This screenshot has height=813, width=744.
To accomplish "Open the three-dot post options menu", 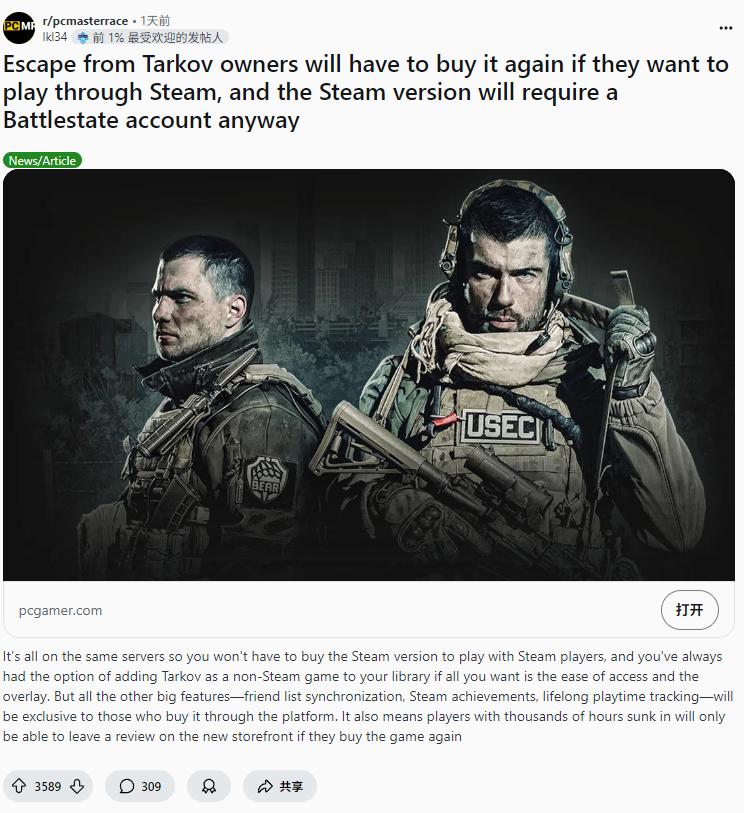I will (726, 28).
